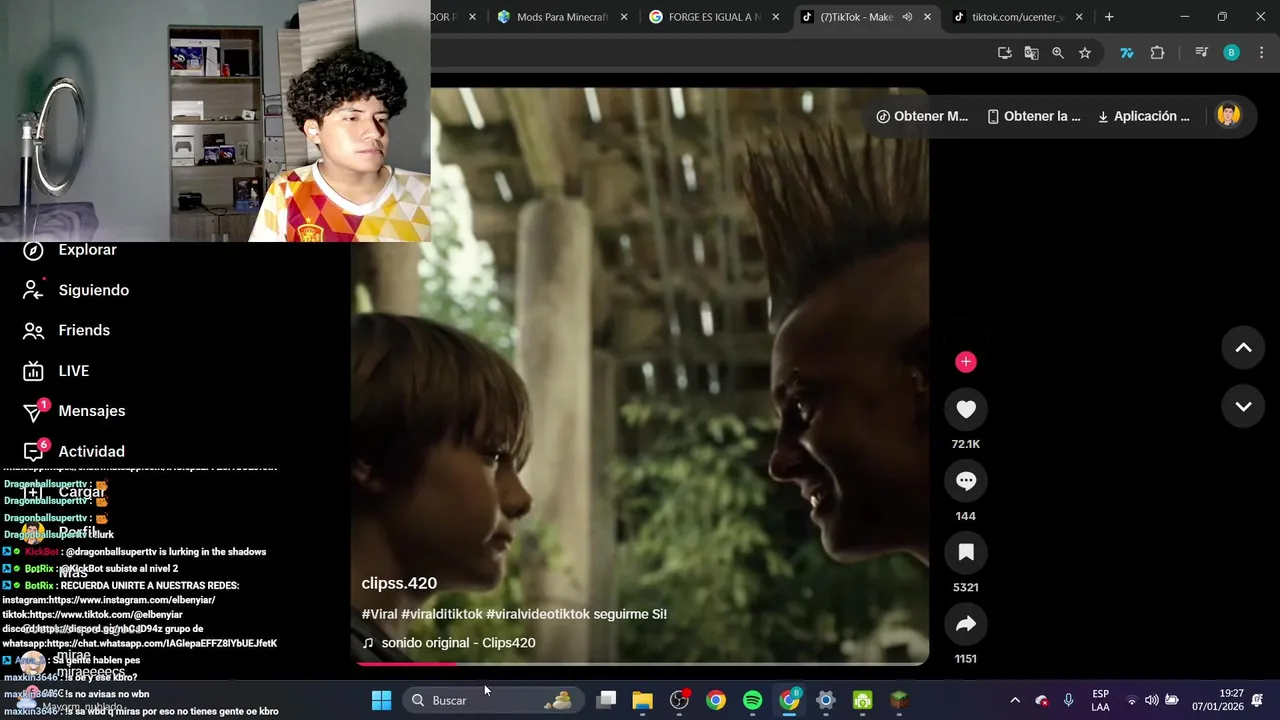
Task: Switch to the FORGE ES IGUAL A tab
Action: point(713,17)
